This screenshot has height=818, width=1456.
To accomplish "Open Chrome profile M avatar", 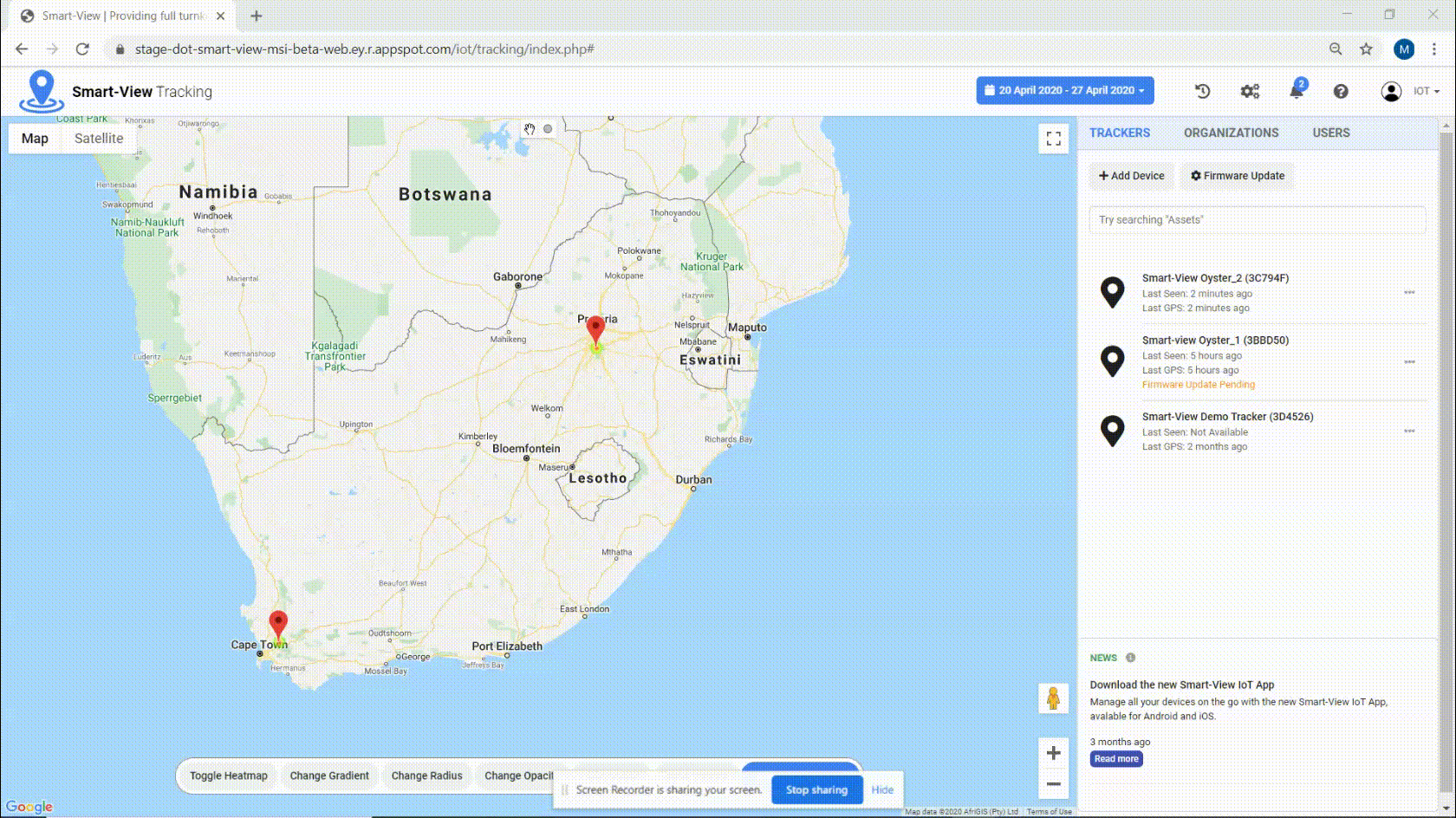I will (1404, 49).
